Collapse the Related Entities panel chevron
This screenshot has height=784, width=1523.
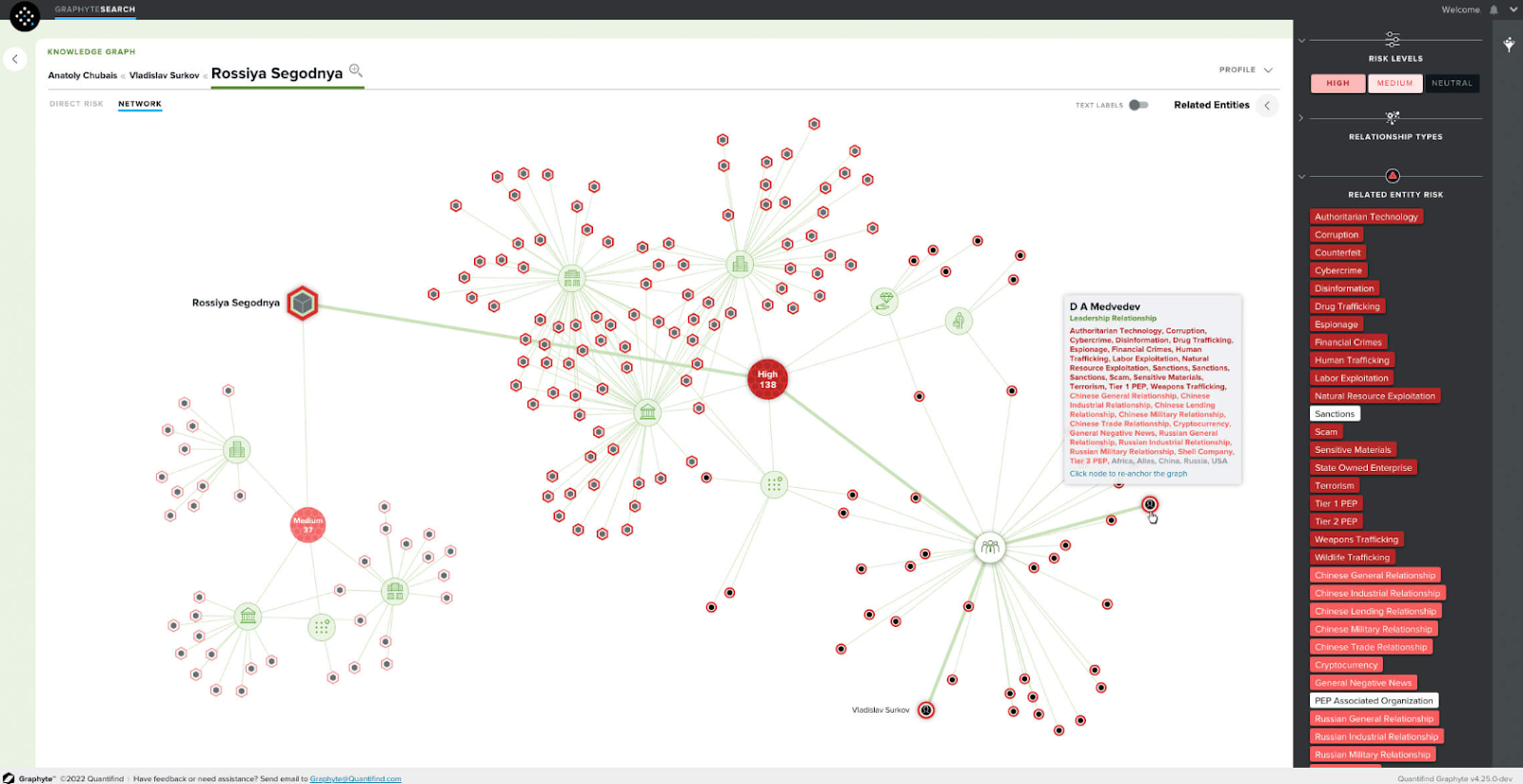[x=1267, y=106]
